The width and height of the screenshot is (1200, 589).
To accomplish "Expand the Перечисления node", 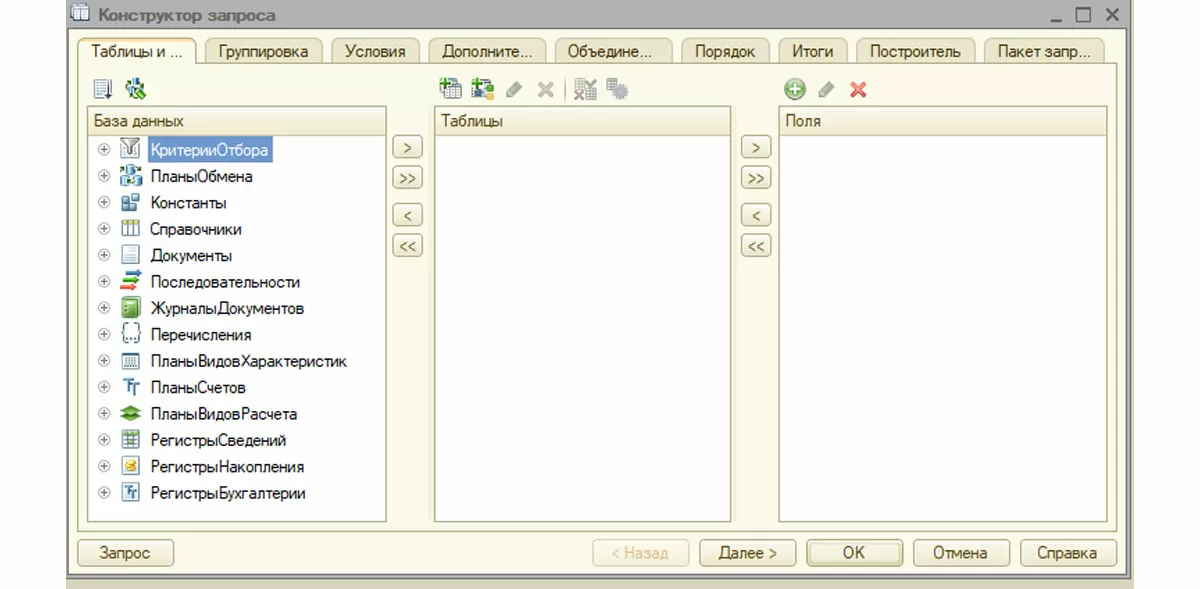I will coord(103,335).
